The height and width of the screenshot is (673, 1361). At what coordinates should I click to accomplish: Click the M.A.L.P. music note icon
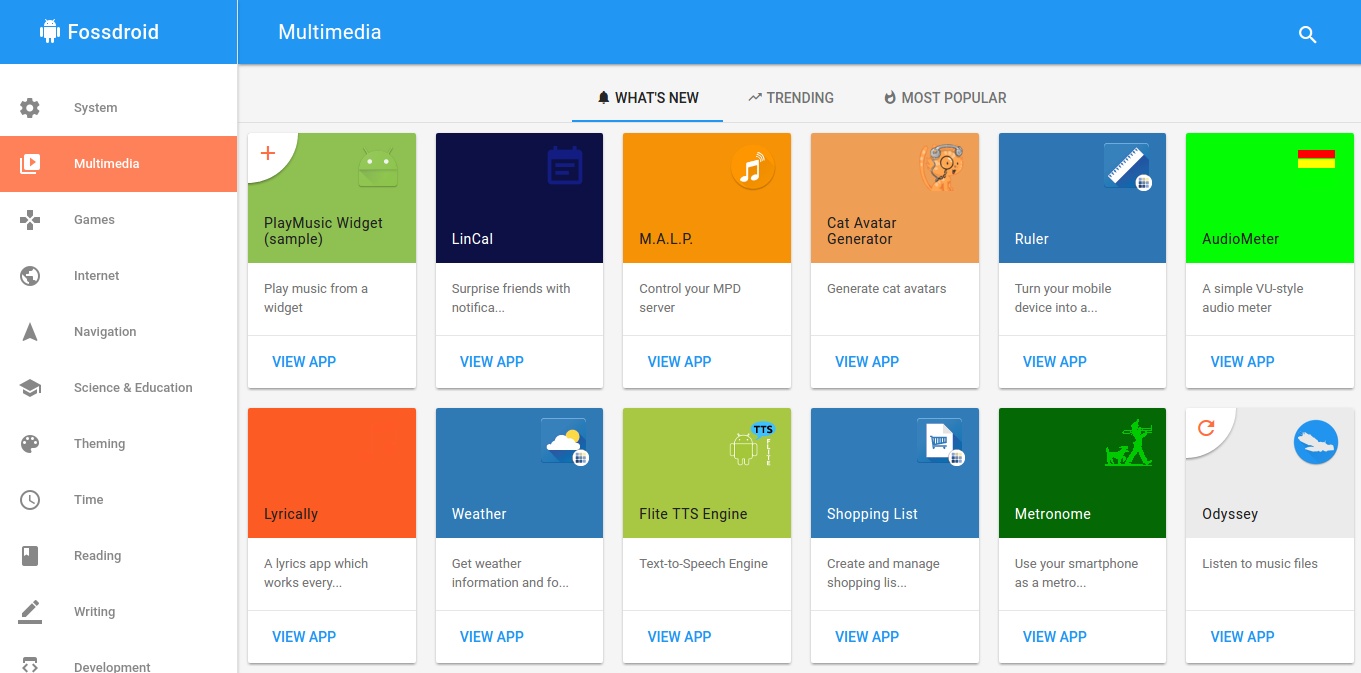(753, 167)
